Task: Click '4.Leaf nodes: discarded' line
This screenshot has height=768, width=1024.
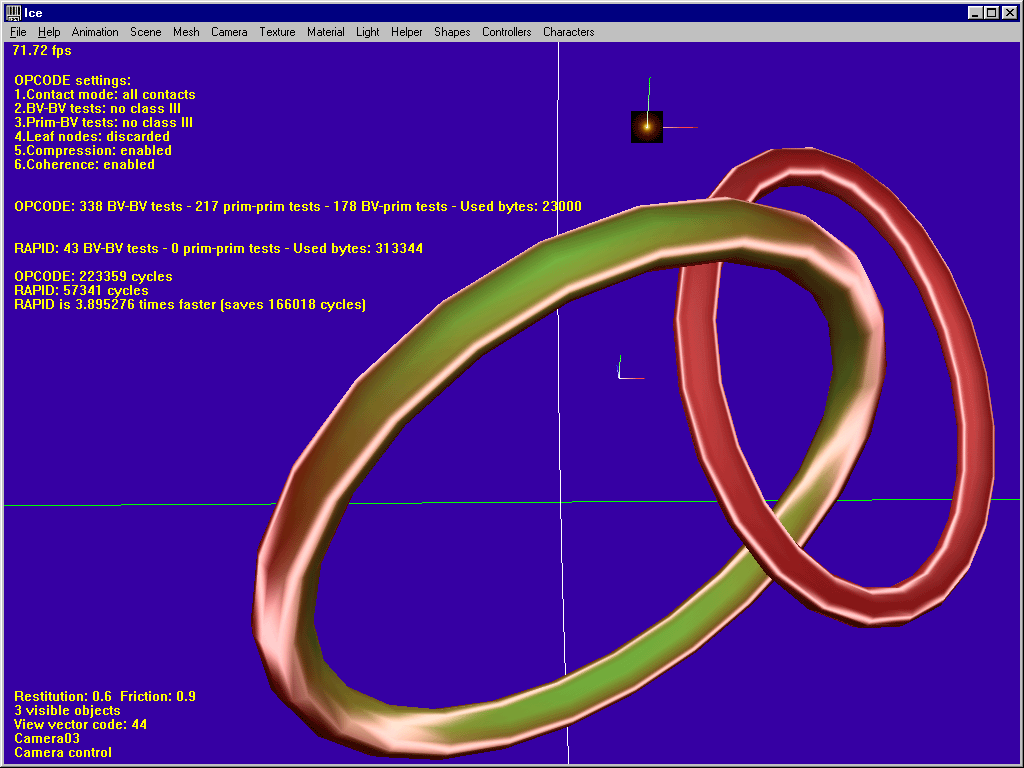Action: [92, 136]
